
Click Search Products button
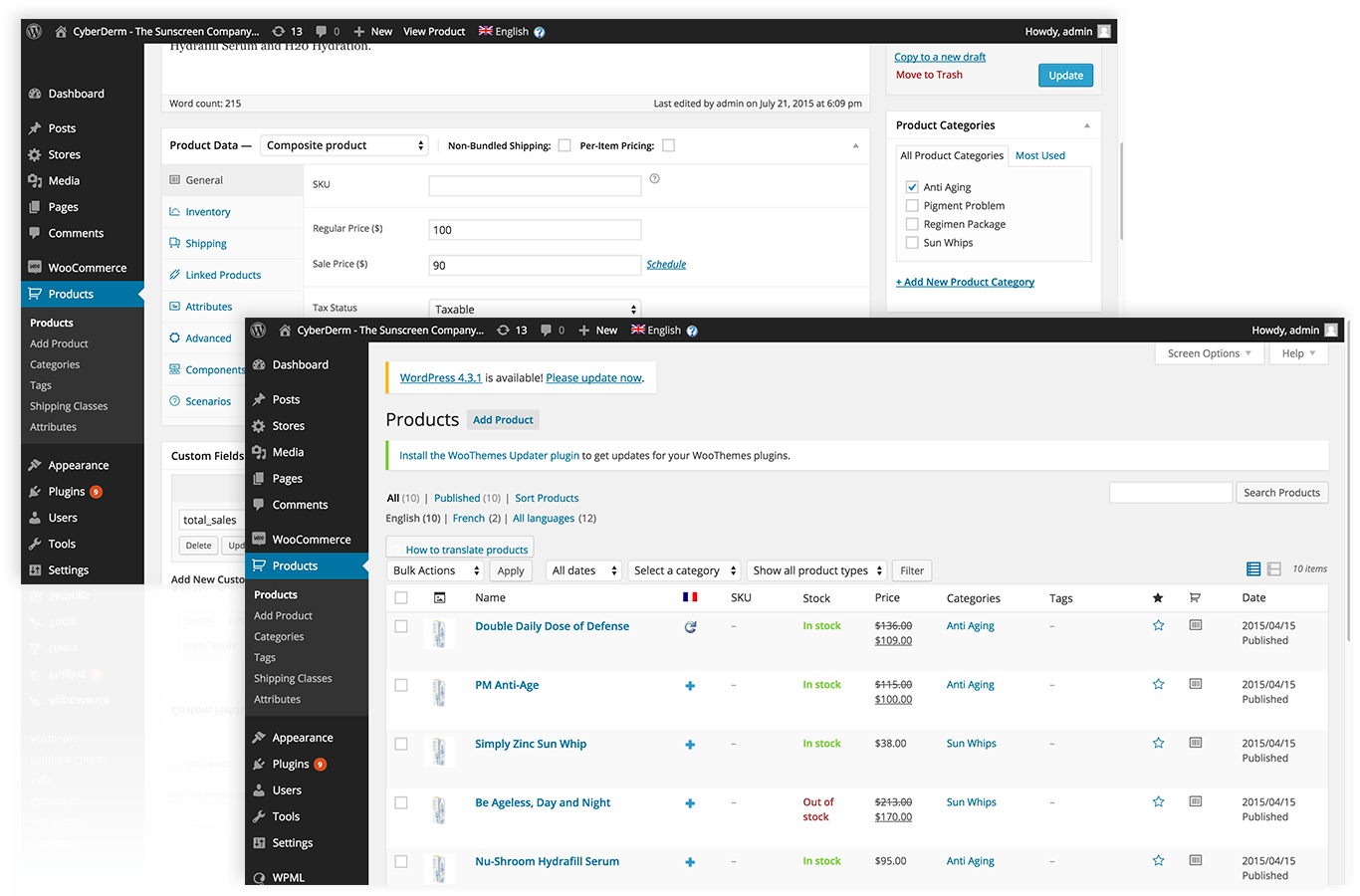point(1282,493)
